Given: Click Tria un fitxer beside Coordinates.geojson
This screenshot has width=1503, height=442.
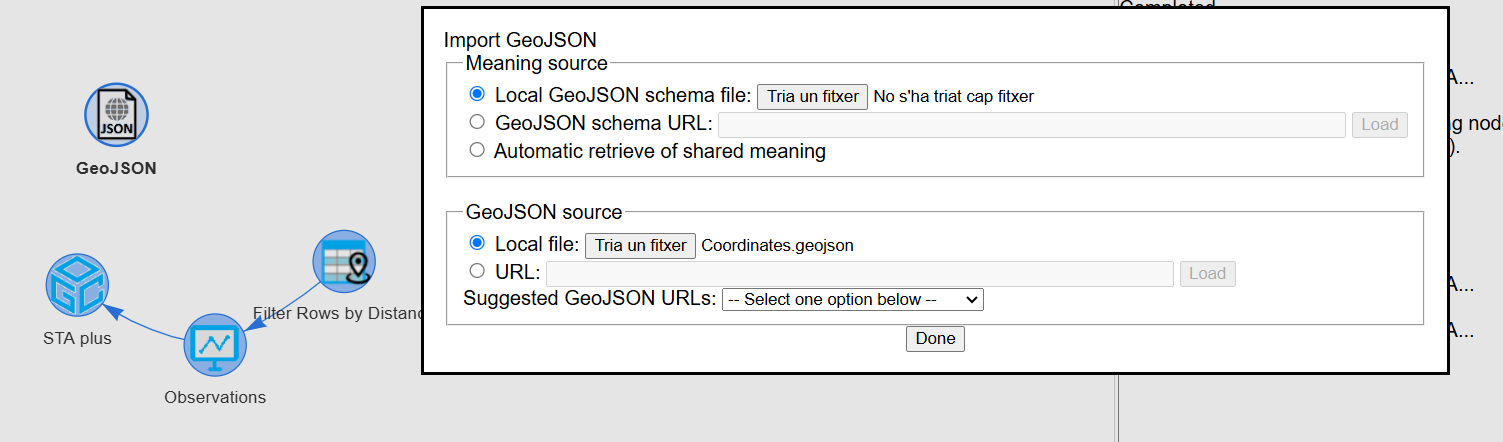Looking at the screenshot, I should (640, 245).
